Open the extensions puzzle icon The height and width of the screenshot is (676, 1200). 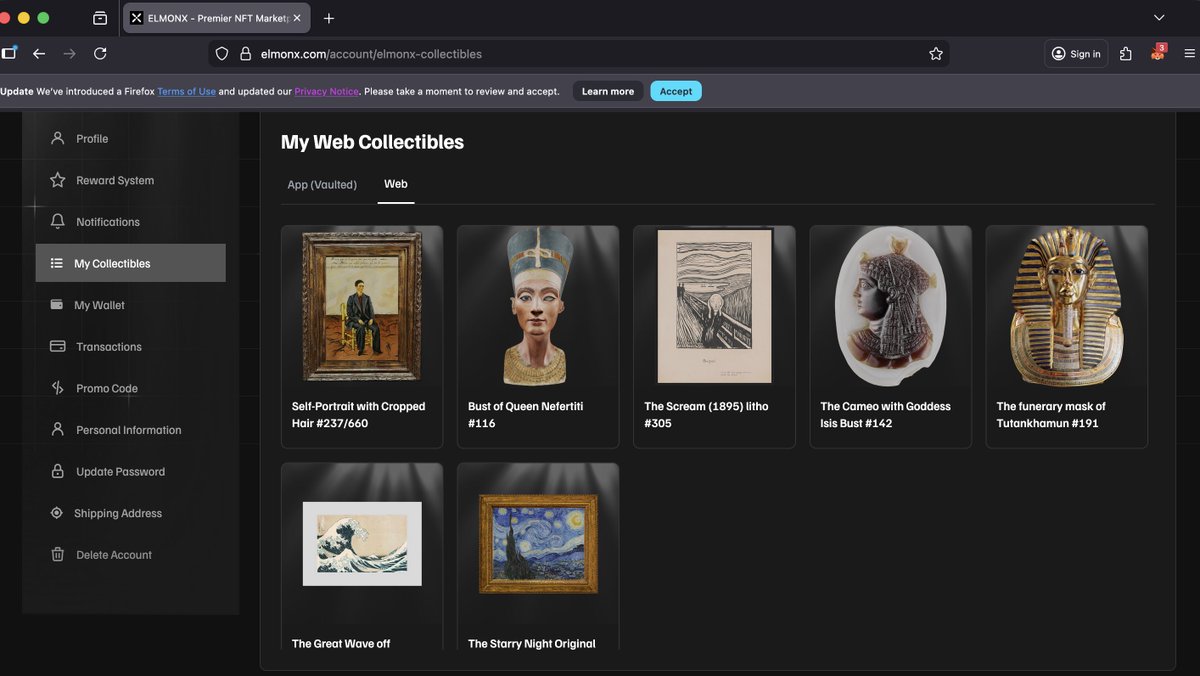(x=1126, y=54)
